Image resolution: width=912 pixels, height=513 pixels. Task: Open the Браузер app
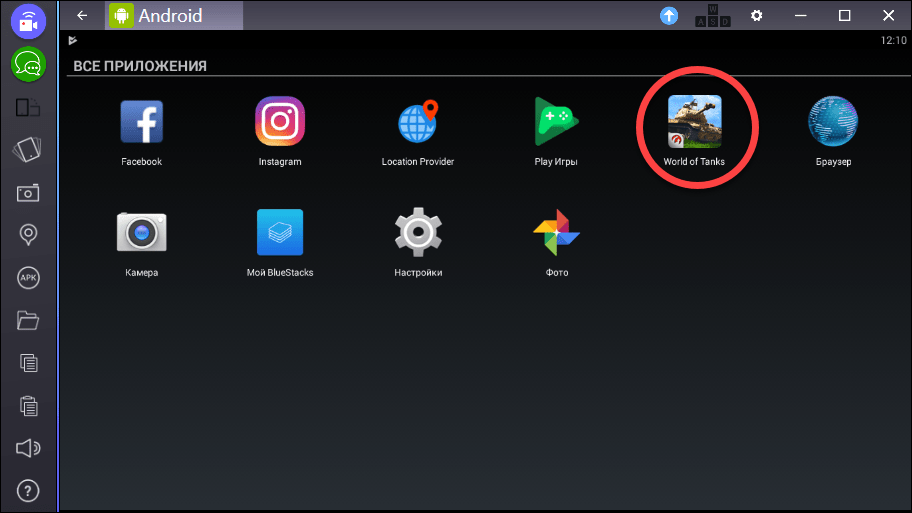833,121
